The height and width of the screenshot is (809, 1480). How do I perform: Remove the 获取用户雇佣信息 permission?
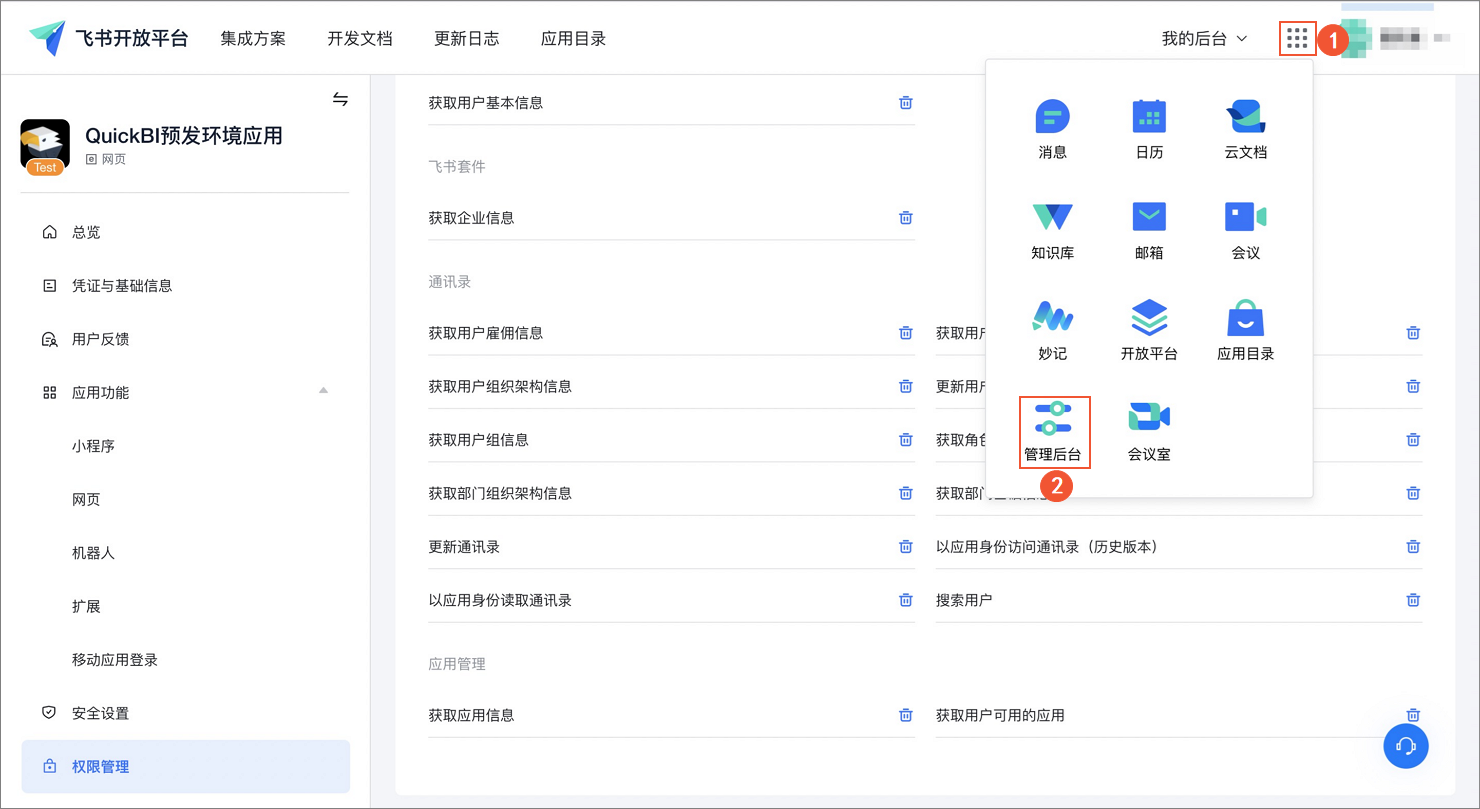pos(906,333)
